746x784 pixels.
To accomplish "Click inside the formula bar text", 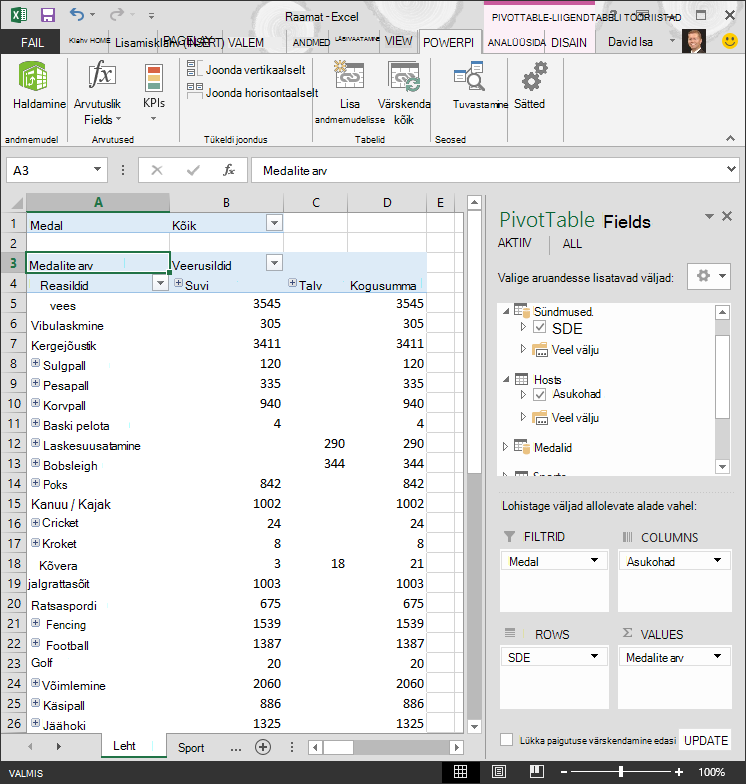I will coord(294,171).
